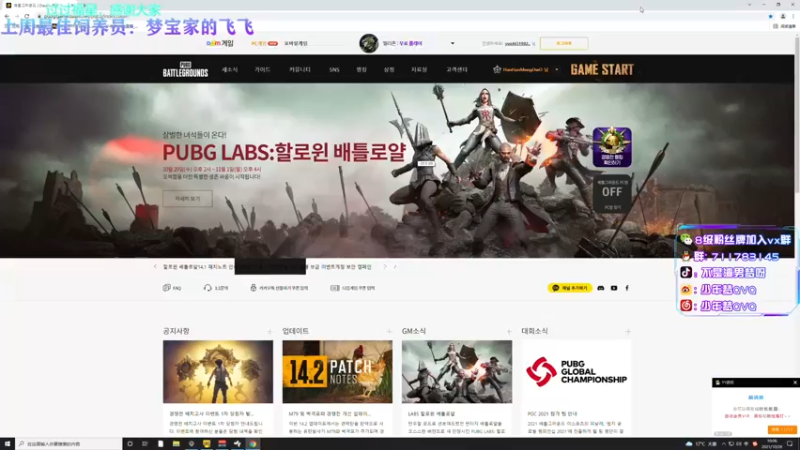This screenshot has width=800, height=450.
Task: Click the orange button in bottom-right popup
Action: point(782,430)
